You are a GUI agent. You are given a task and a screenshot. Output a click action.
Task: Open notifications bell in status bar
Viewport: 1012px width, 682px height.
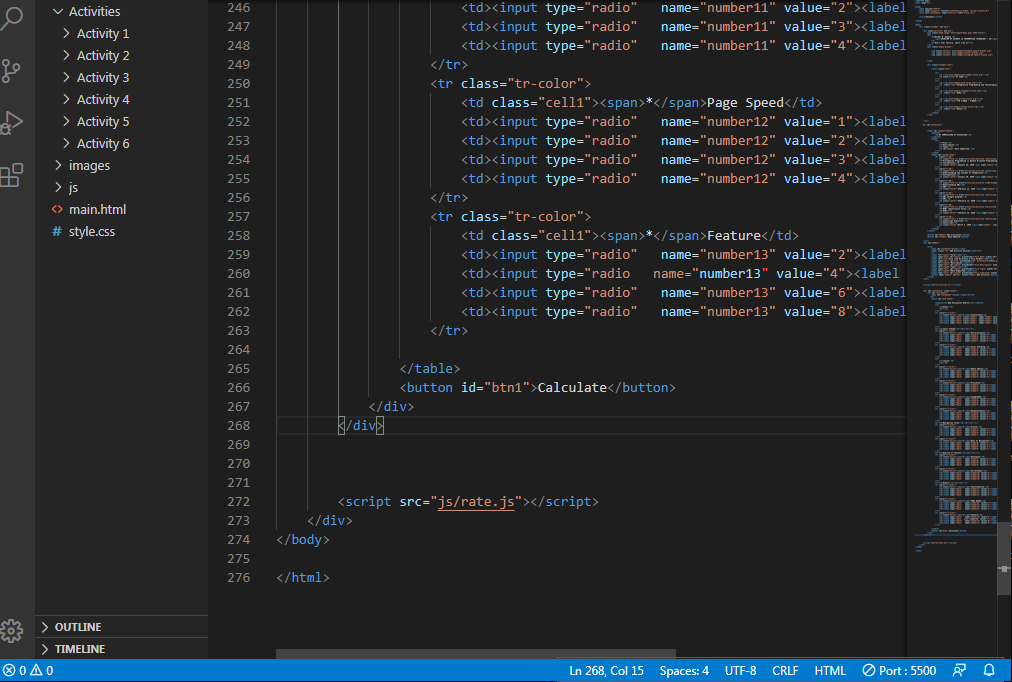click(989, 670)
